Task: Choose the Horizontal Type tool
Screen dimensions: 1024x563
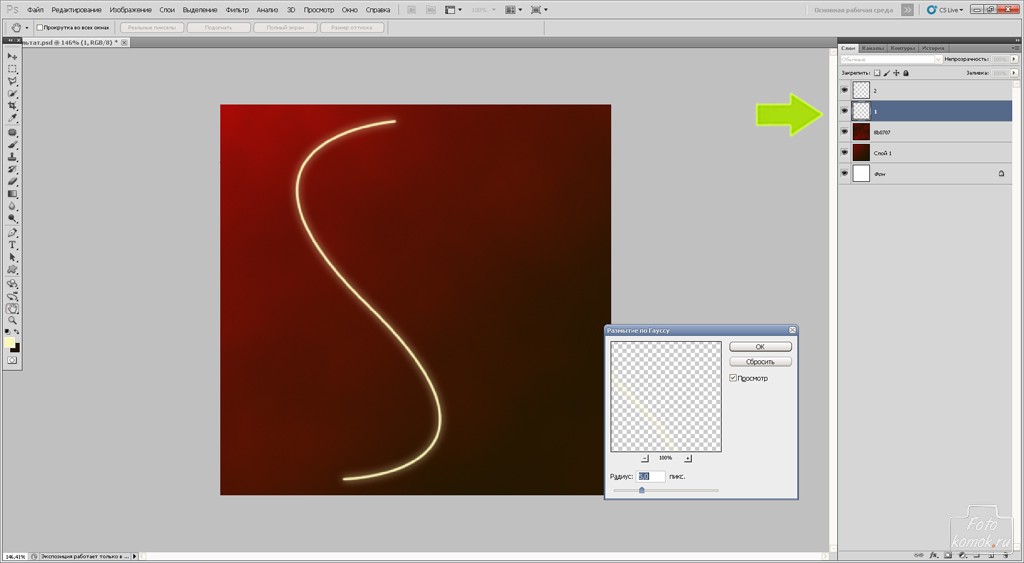Action: (13, 245)
